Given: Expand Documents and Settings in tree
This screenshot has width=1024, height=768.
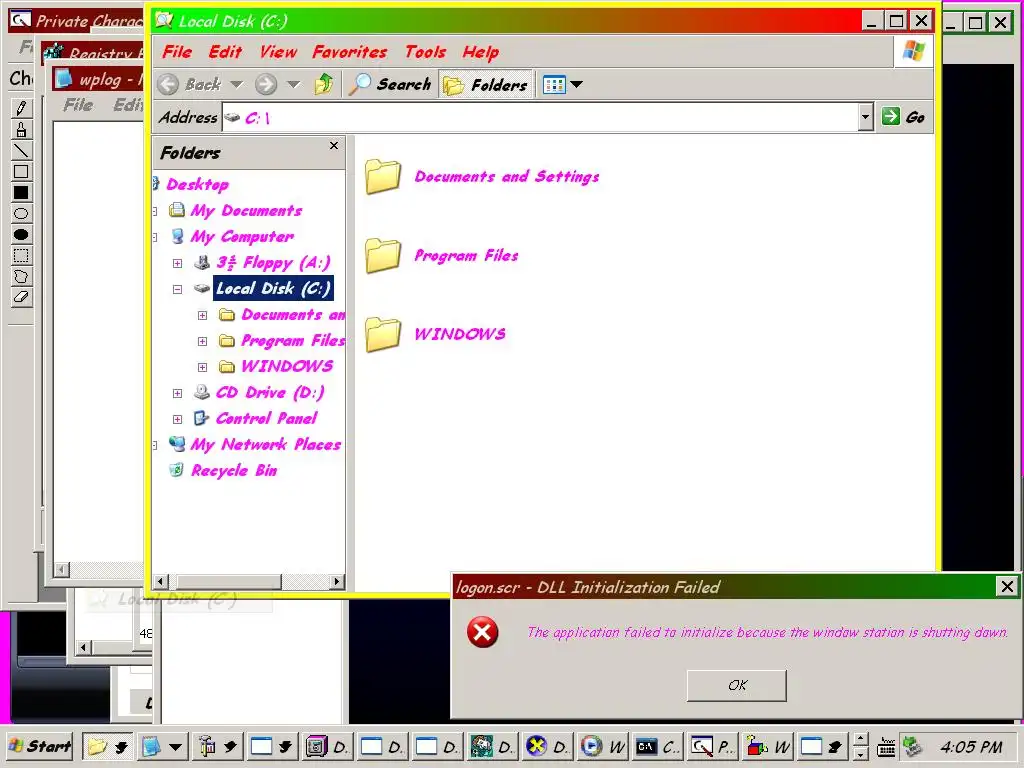Looking at the screenshot, I should [202, 315].
